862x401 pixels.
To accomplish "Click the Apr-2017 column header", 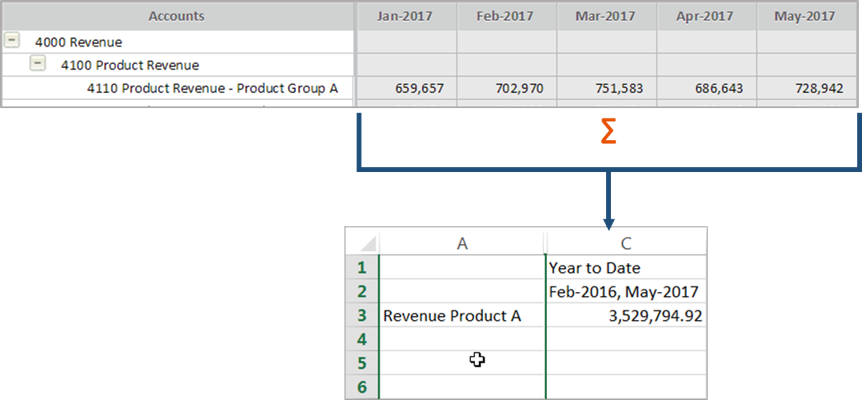I will coord(706,16).
